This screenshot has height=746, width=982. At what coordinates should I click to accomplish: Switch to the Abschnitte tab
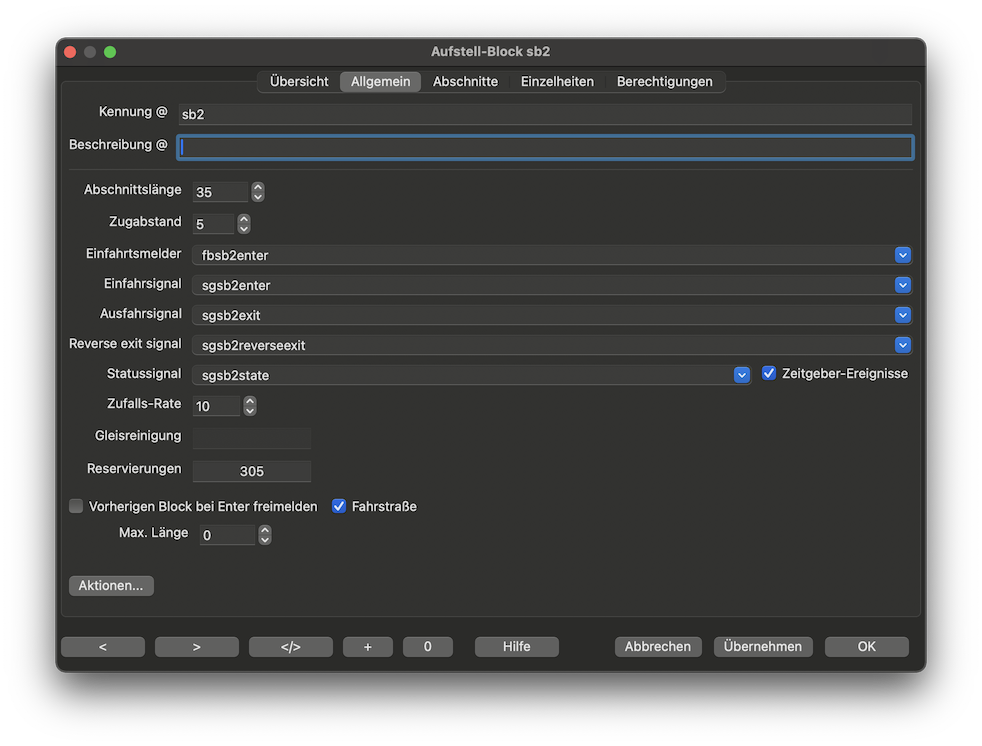465,82
